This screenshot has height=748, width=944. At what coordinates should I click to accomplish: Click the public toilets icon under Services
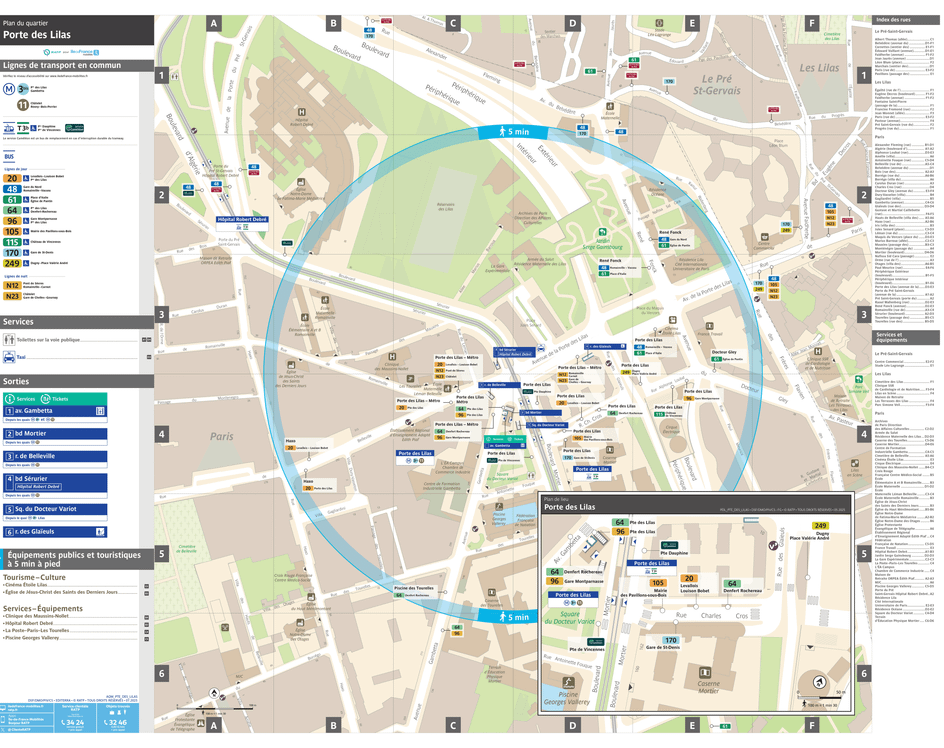coord(9,339)
